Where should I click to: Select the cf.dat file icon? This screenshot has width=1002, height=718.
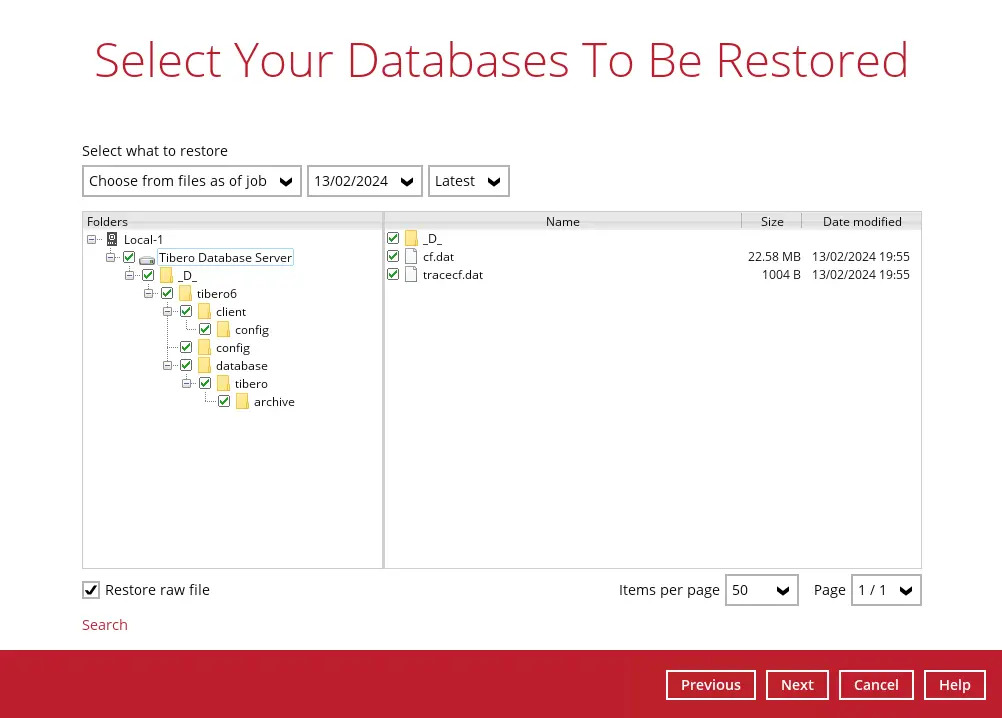(x=411, y=256)
